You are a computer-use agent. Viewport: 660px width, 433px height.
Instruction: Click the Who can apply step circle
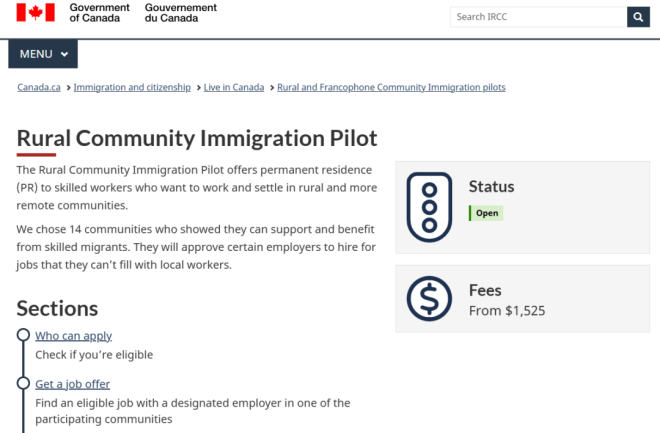point(23,336)
